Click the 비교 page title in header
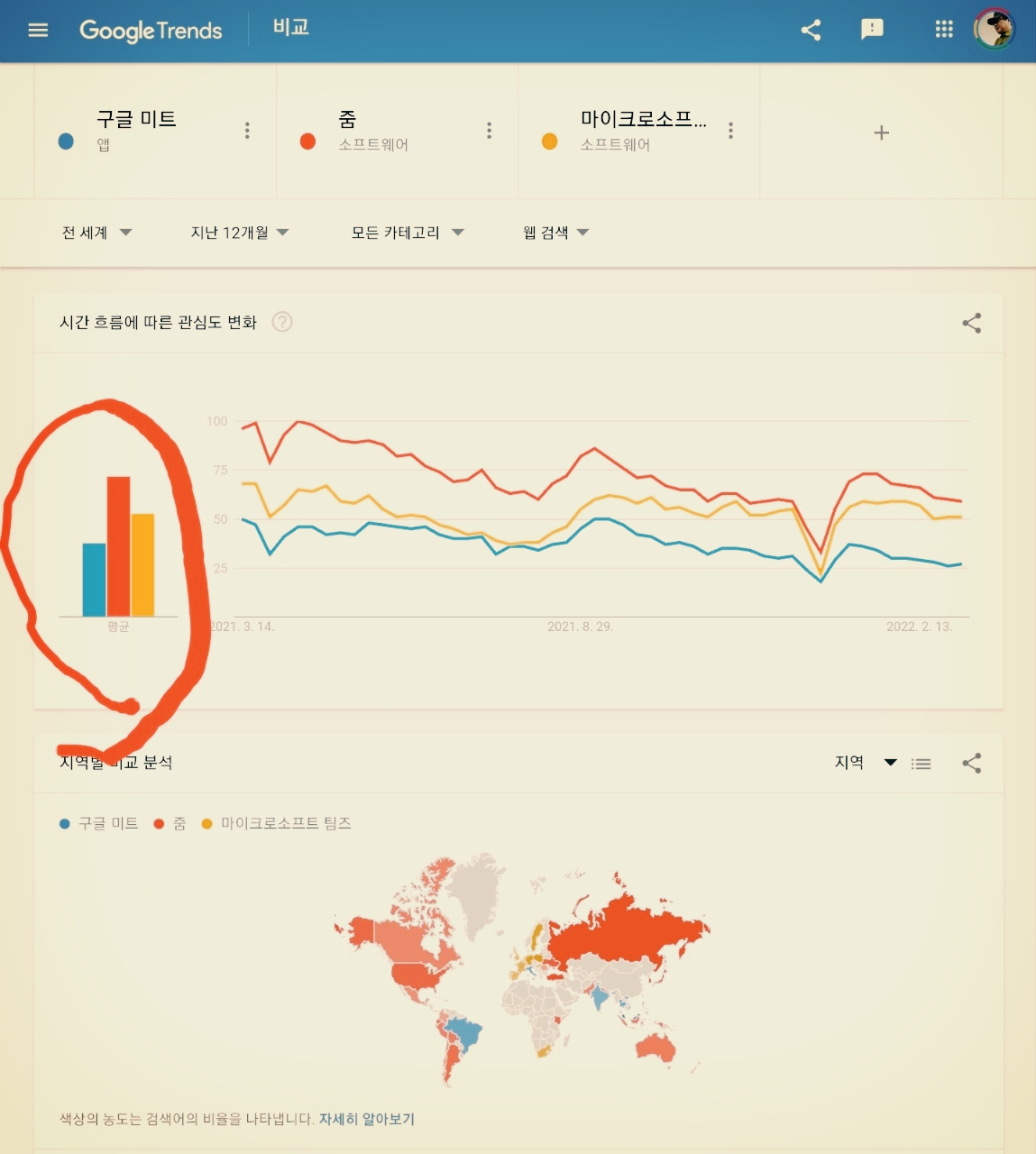This screenshot has height=1154, width=1036. point(291,27)
